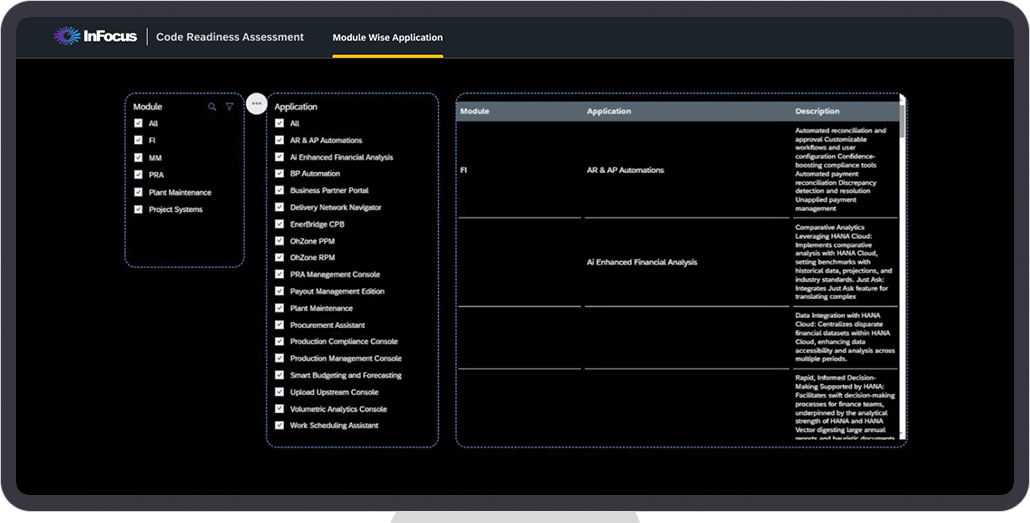Click the Module panel heading
Screen dimensions: 1030x523
tap(148, 106)
